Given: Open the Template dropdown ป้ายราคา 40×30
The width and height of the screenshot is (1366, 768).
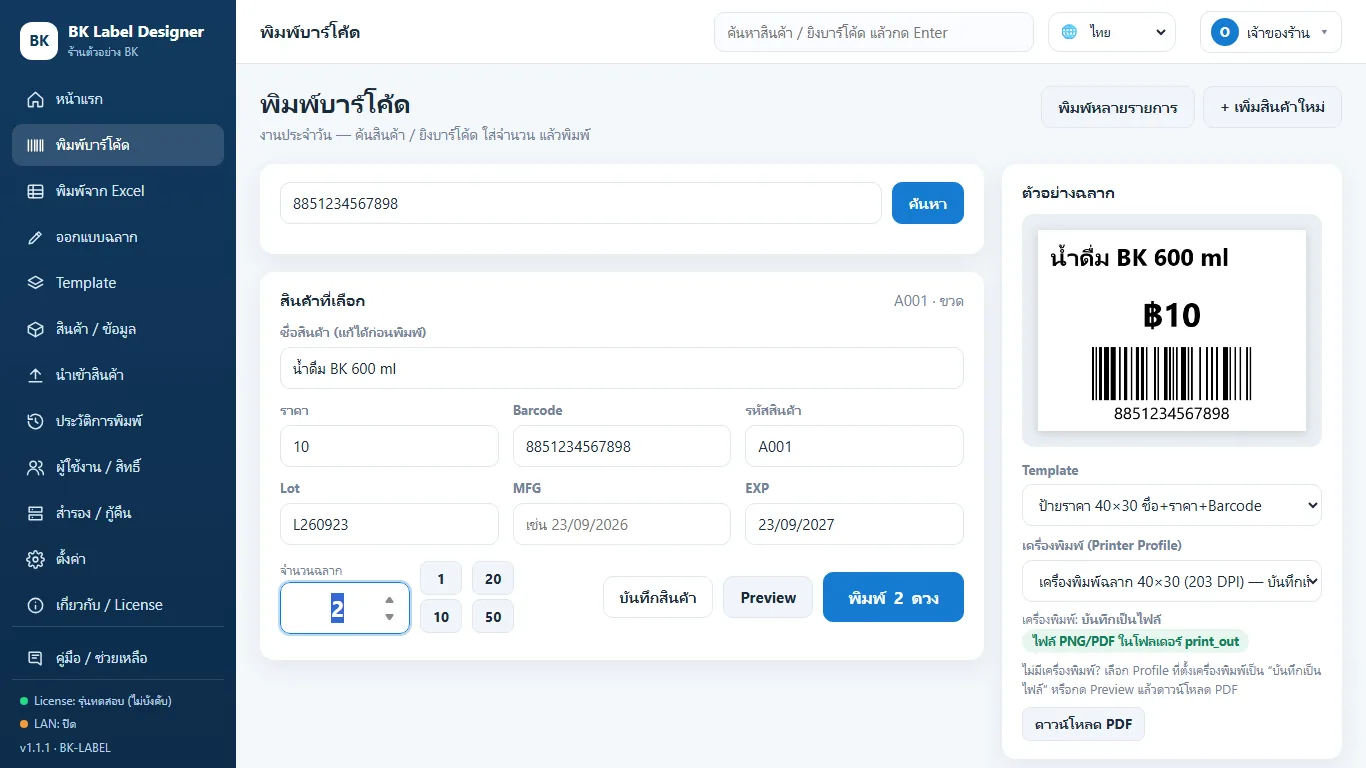Looking at the screenshot, I should tap(1172, 505).
